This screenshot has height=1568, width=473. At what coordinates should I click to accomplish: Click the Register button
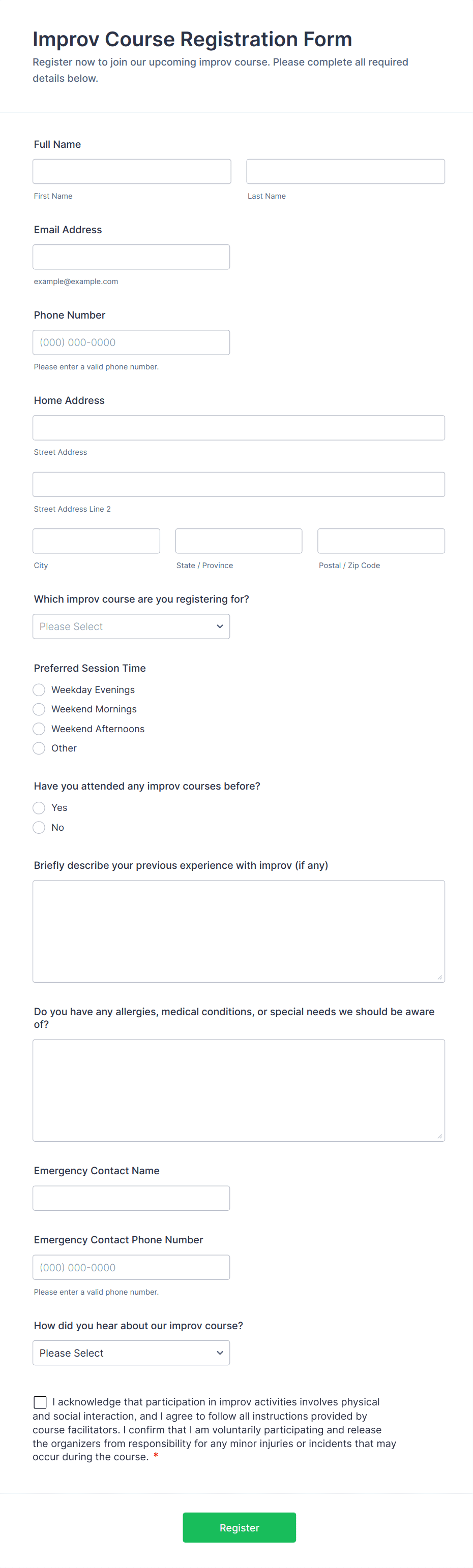coord(239,1527)
